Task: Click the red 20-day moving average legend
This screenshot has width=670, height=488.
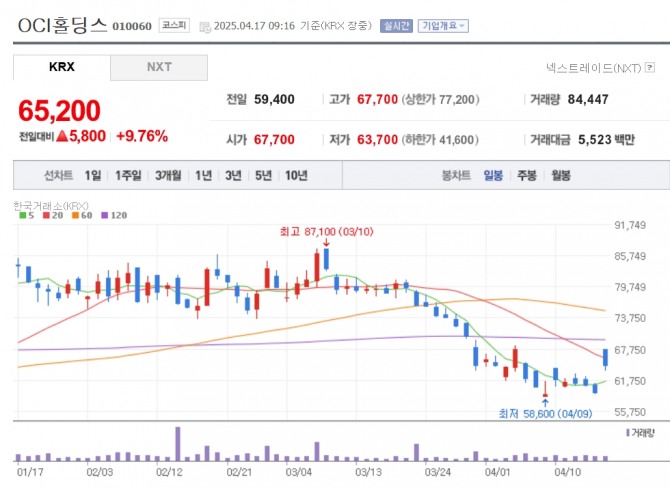Action: (53, 215)
